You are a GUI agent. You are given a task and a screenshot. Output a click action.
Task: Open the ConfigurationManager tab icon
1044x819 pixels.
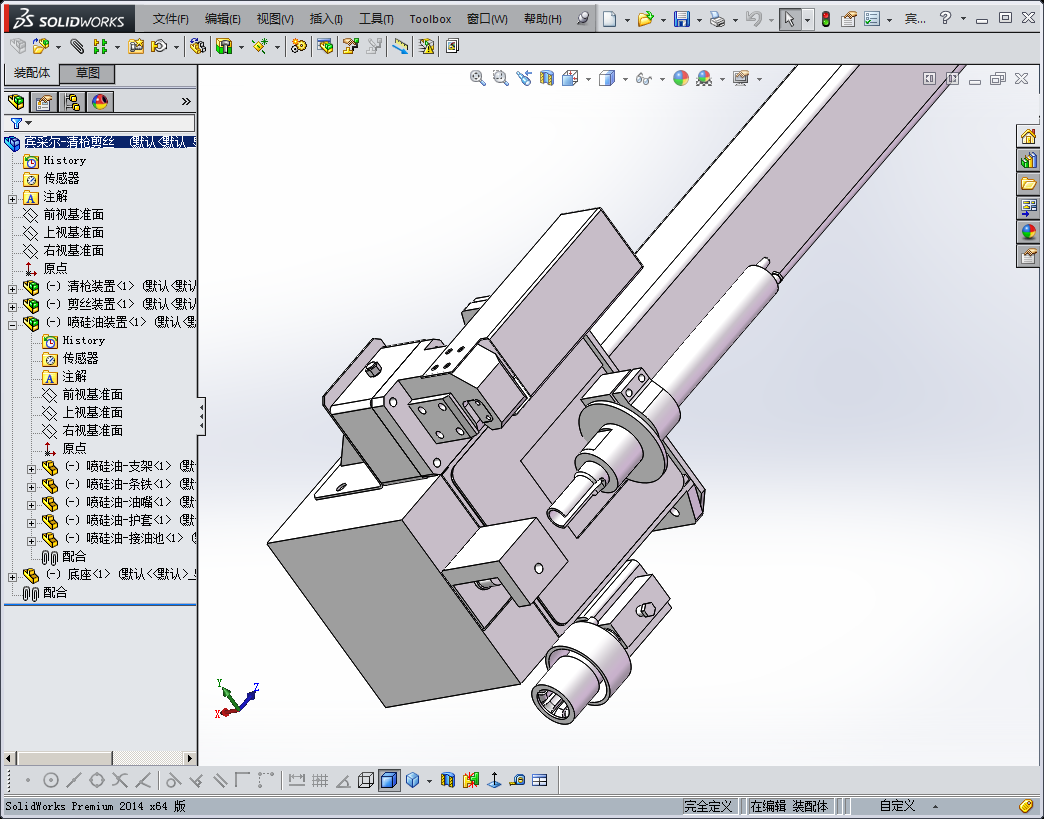(x=72, y=102)
